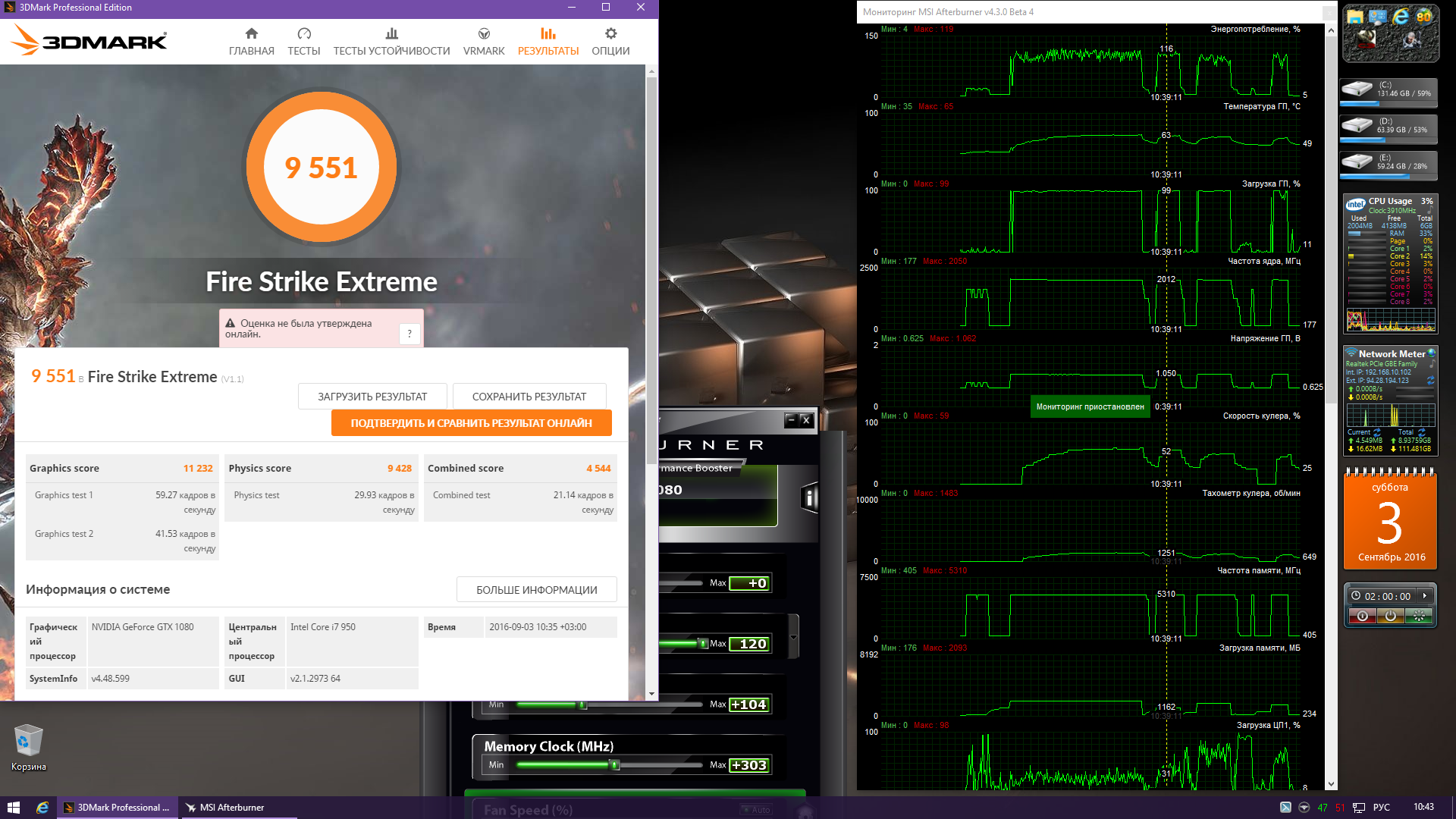Expand power limit link dropdown arrow
This screenshot has height=819, width=1456.
tap(793, 637)
